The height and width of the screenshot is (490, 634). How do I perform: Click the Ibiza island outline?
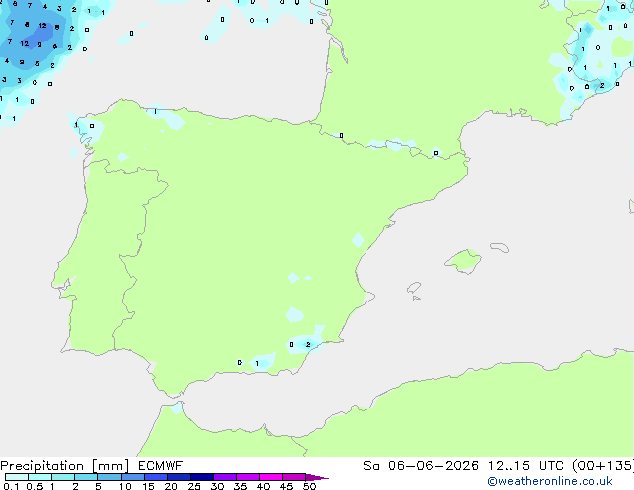414,288
